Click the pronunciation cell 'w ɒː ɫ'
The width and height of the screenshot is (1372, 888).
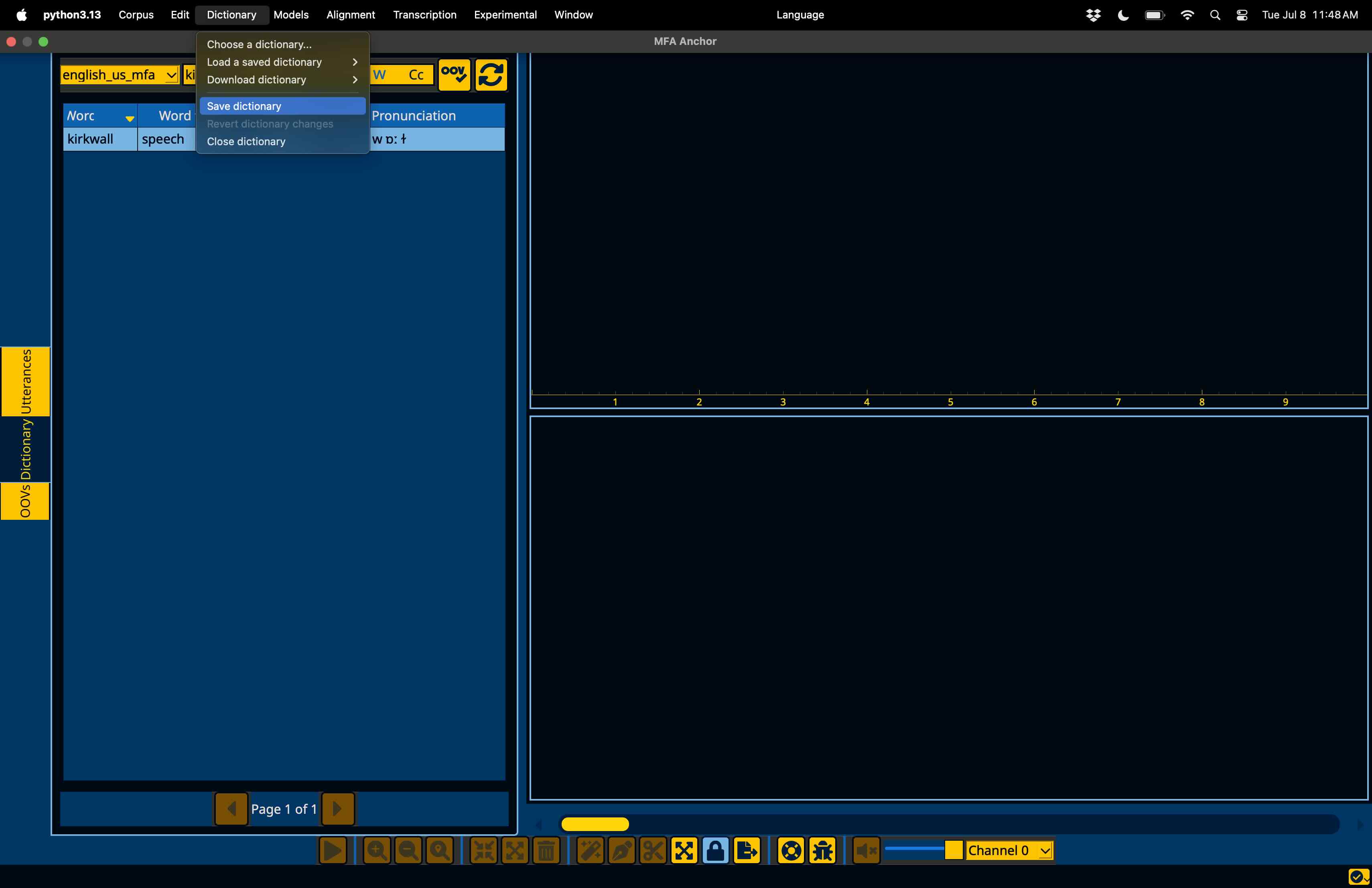[437, 139]
